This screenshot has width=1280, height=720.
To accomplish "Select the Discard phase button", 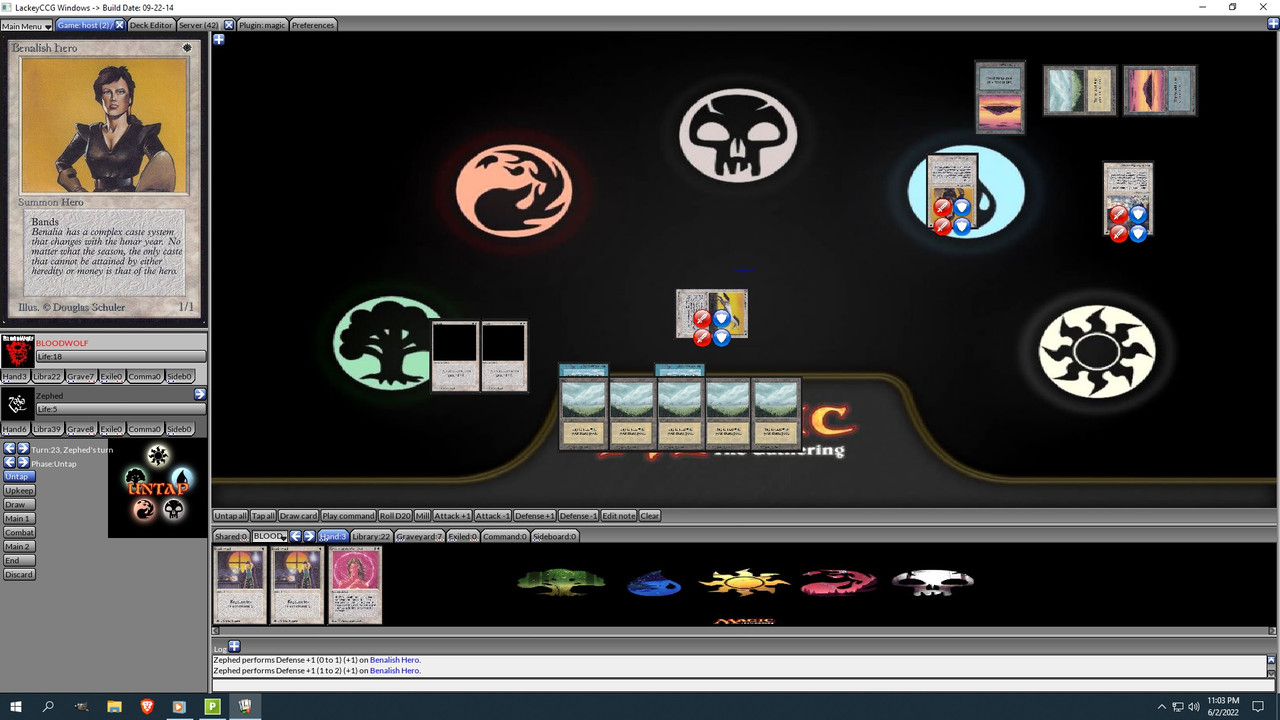I will [x=19, y=575].
